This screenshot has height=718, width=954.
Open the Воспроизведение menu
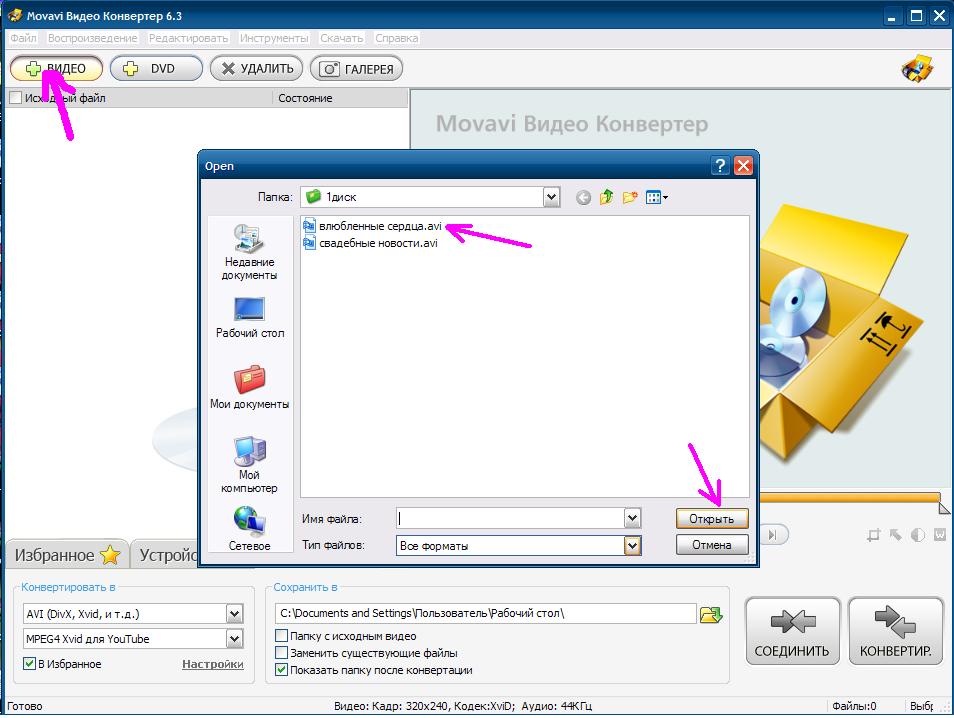point(92,38)
